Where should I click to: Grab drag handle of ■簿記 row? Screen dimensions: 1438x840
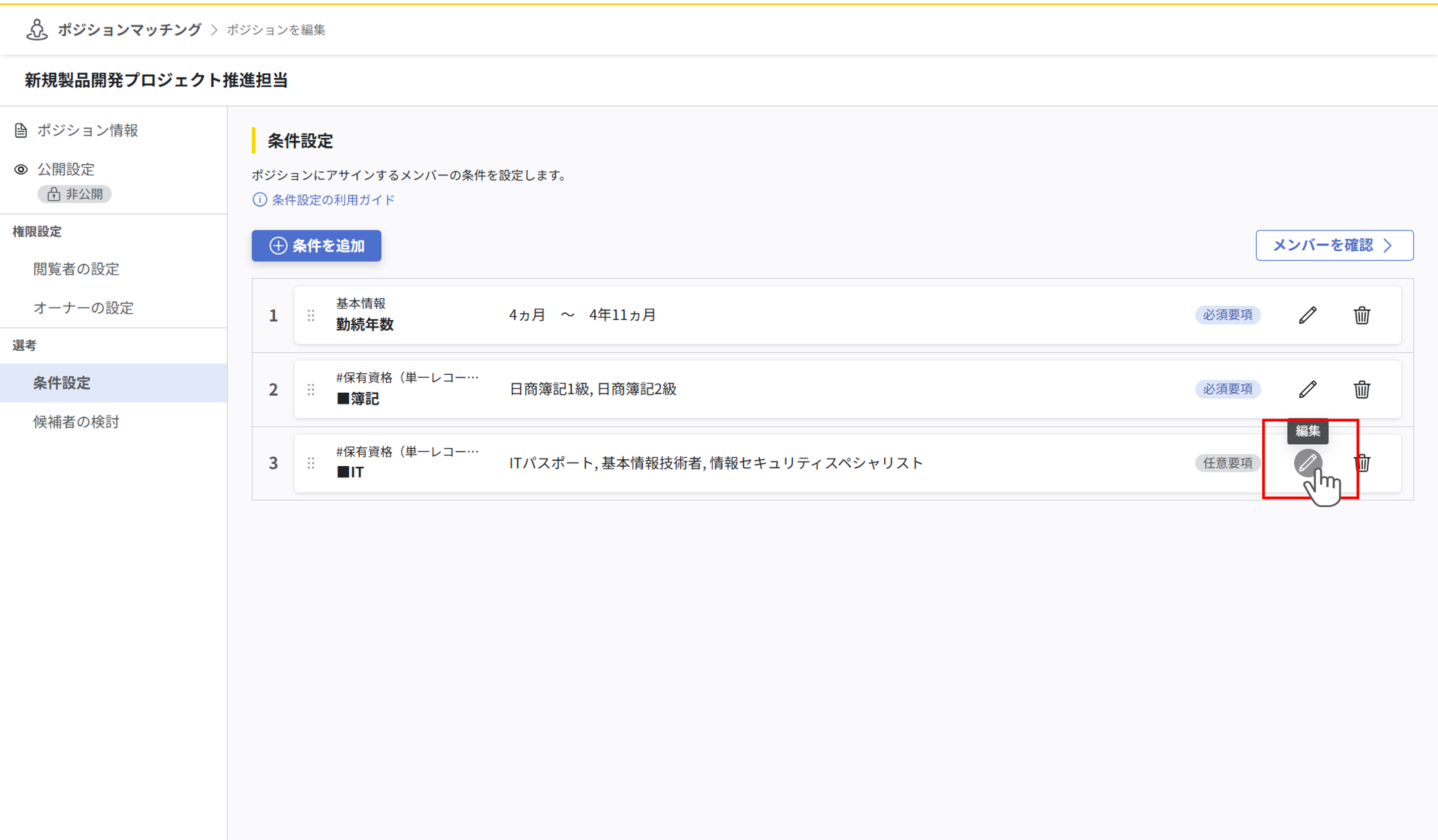click(311, 390)
